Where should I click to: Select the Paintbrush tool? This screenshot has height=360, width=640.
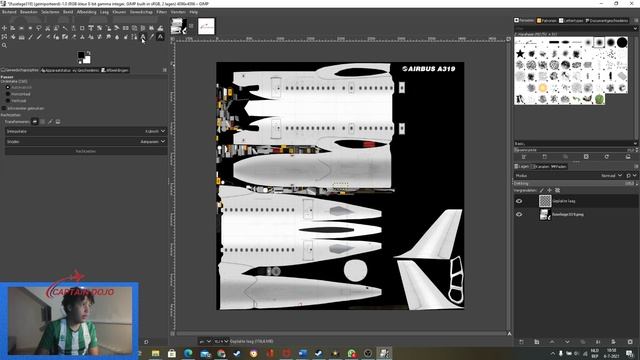coord(39,37)
